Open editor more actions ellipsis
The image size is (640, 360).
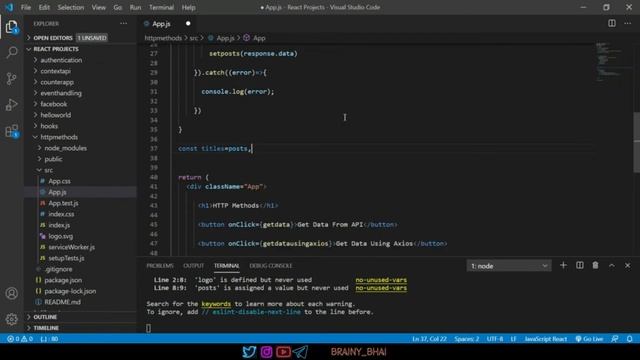pyautogui.click(x=627, y=24)
